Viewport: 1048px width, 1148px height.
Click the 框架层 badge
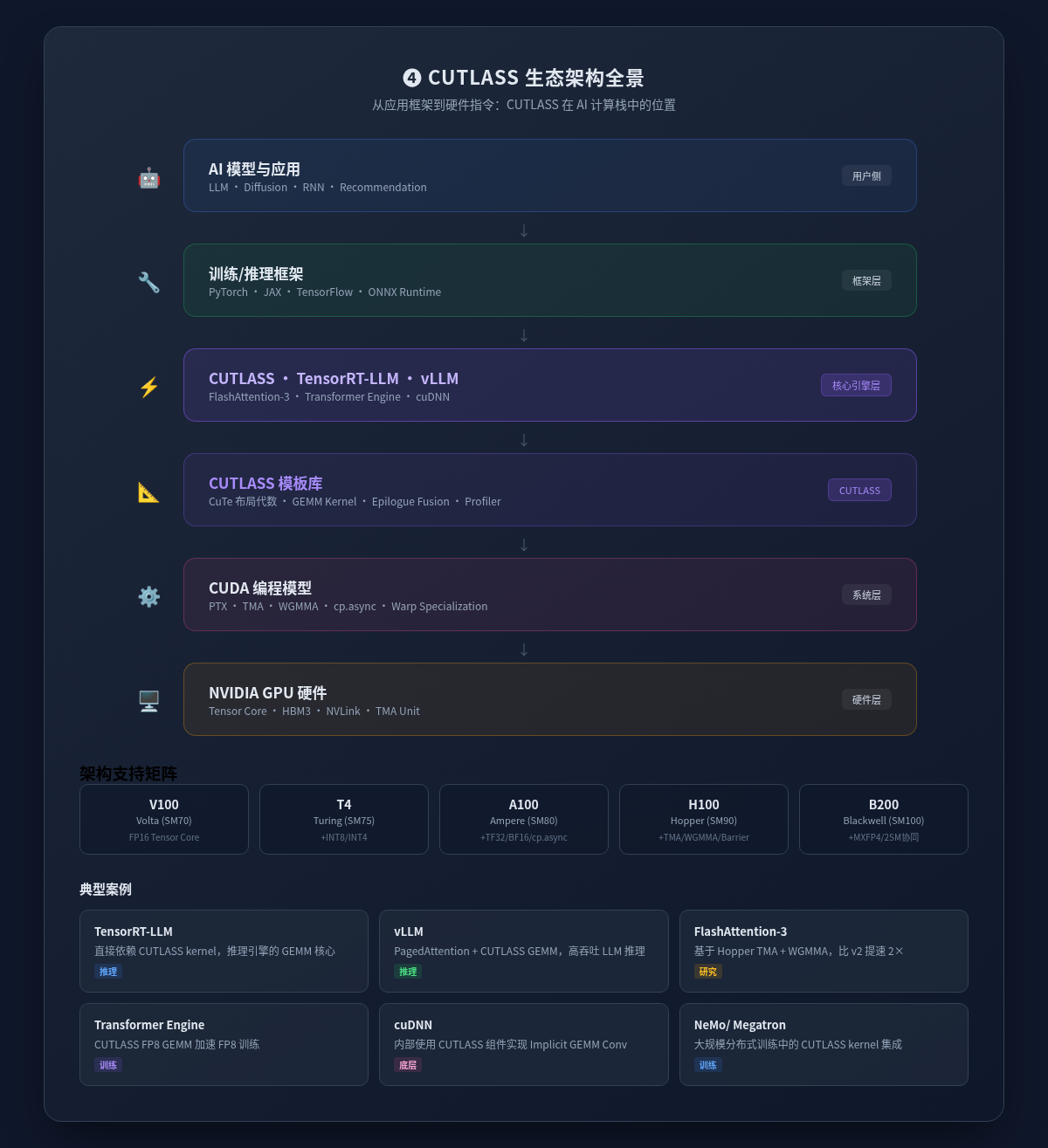click(x=866, y=280)
